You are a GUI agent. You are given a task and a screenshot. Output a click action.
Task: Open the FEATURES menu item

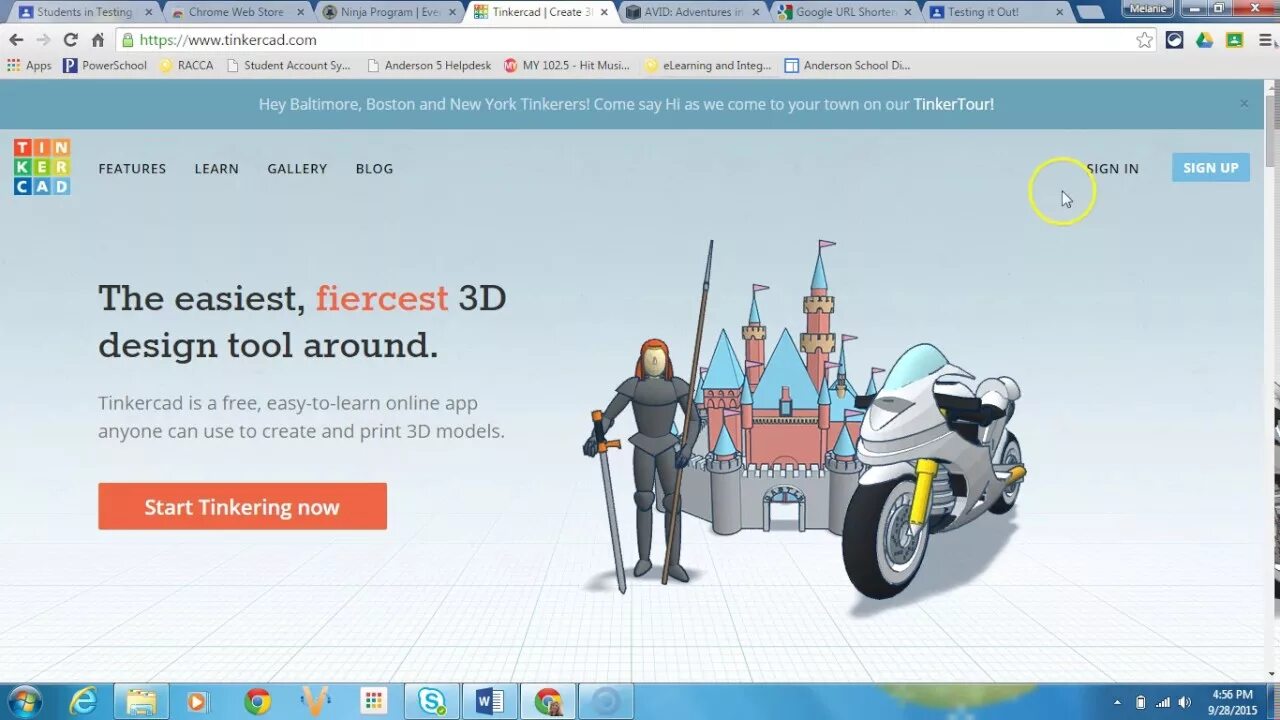click(132, 168)
